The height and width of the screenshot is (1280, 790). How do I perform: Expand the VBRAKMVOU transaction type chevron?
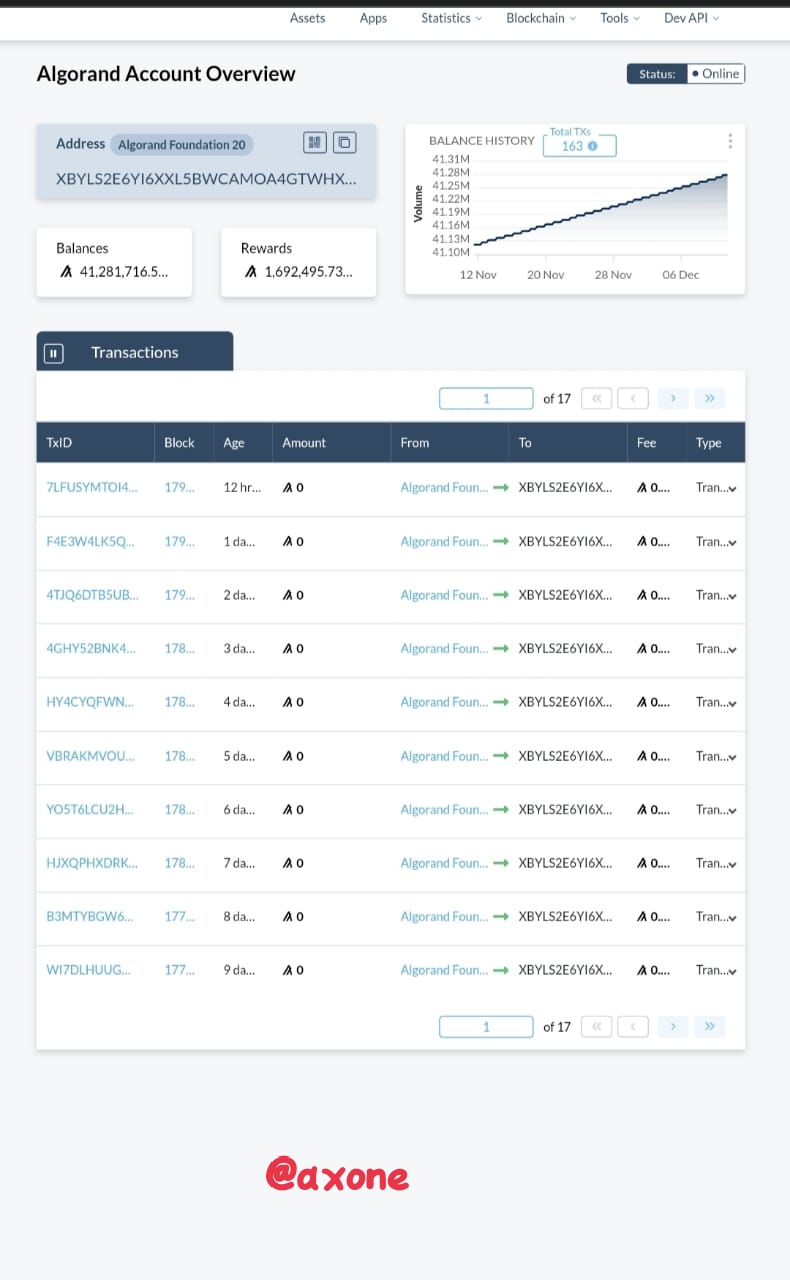733,757
